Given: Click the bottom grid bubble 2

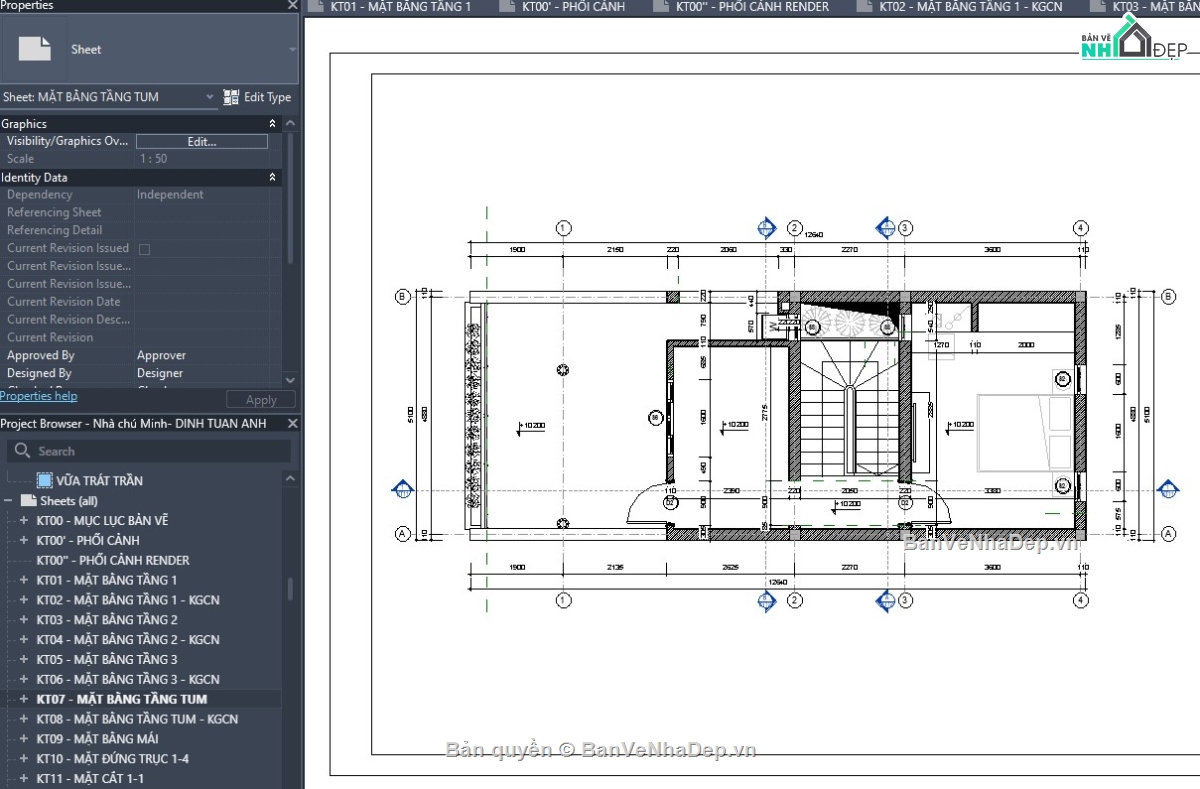Looking at the screenshot, I should point(795,600).
